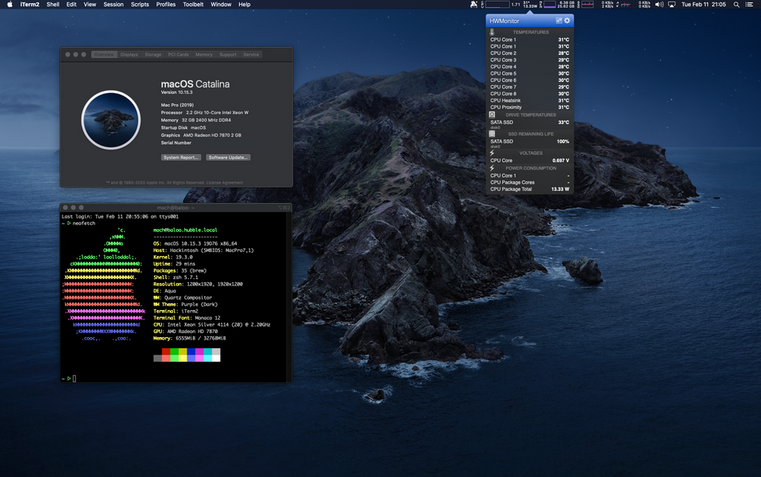
Task: Click the CPU Core 5 temperature row
Action: click(529, 73)
